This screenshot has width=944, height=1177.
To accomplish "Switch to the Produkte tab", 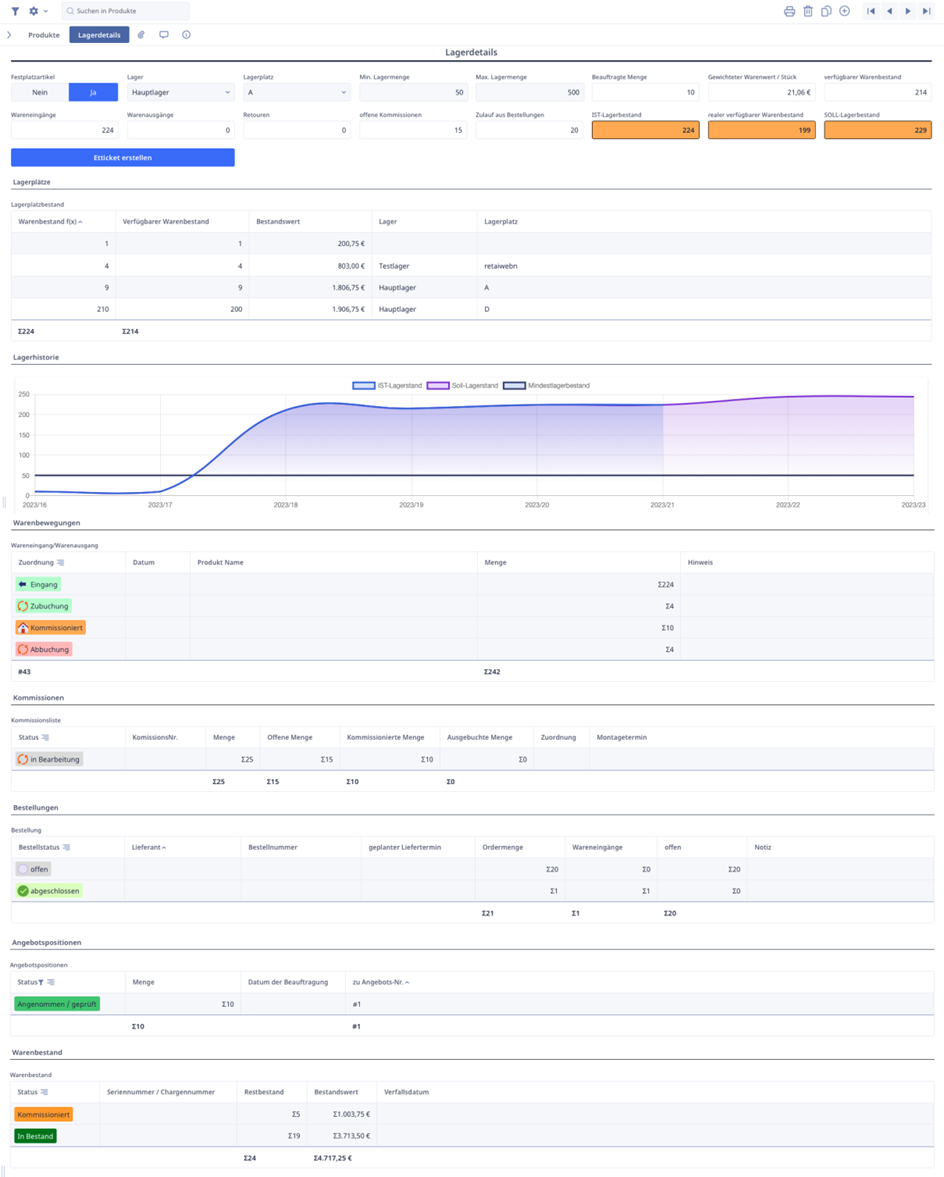I will [44, 35].
